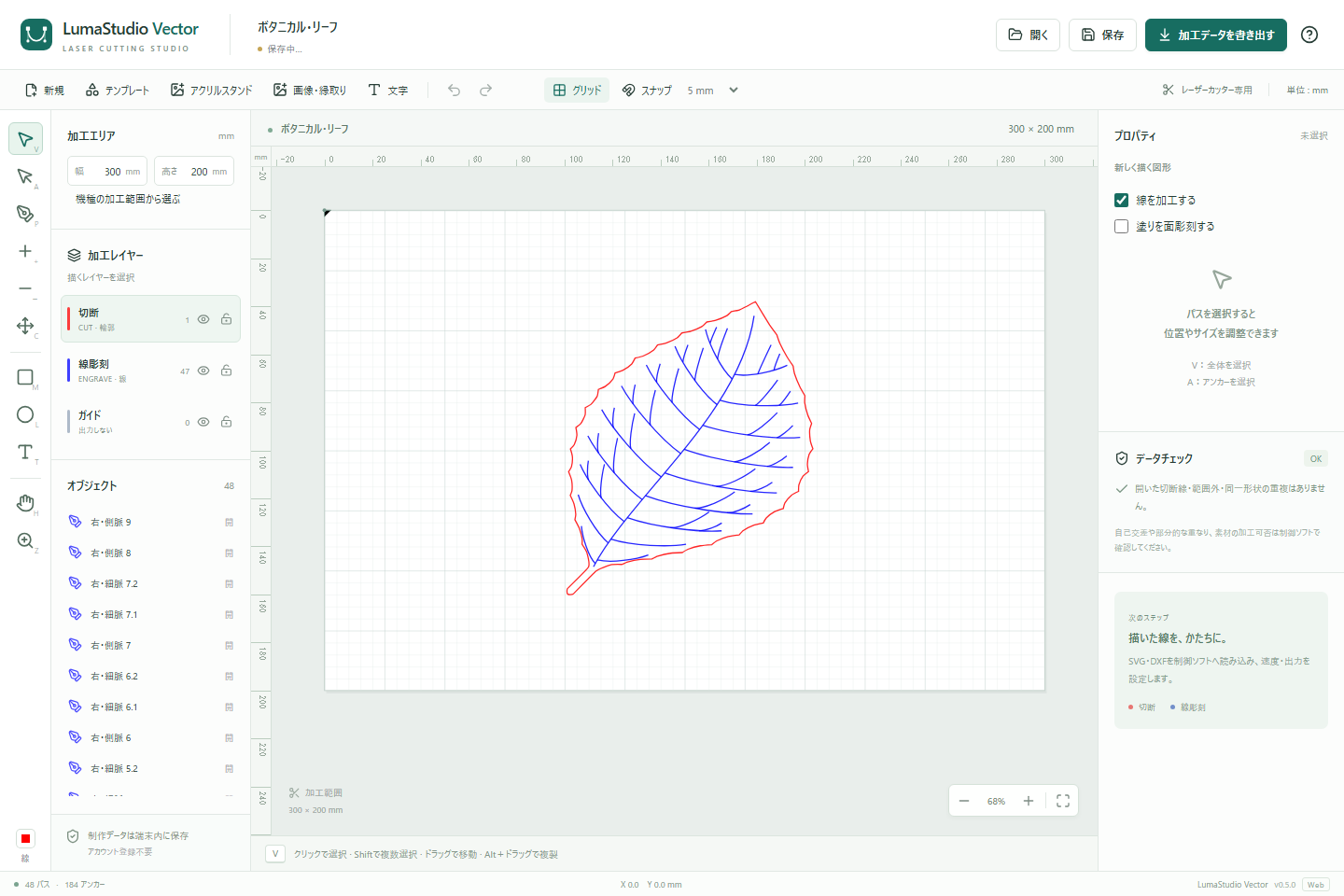This screenshot has height=896, width=1344.
Task: Select the remove anchor point tool
Action: pos(25,288)
